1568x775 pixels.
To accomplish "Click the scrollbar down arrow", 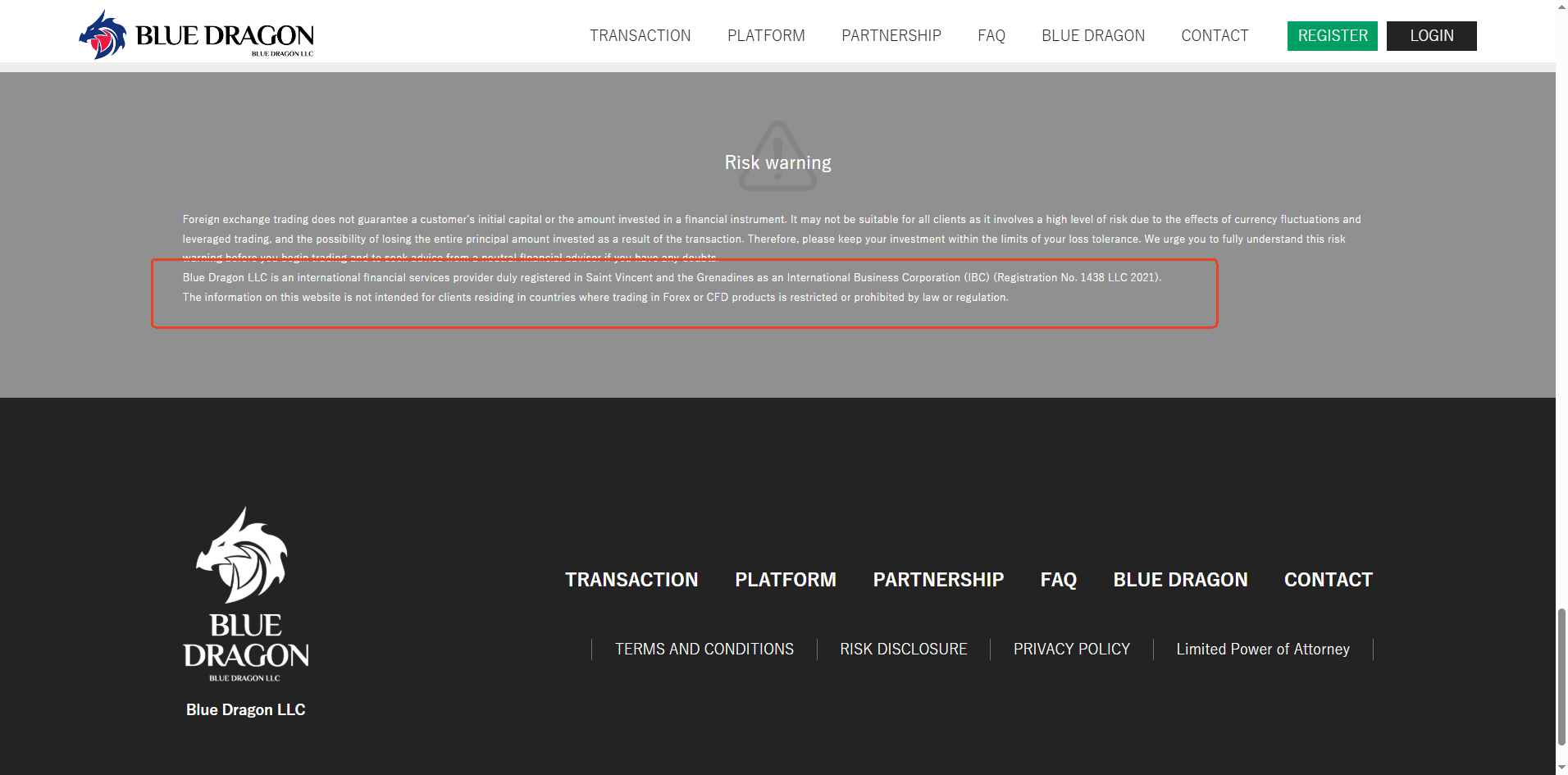I will [x=1561, y=768].
